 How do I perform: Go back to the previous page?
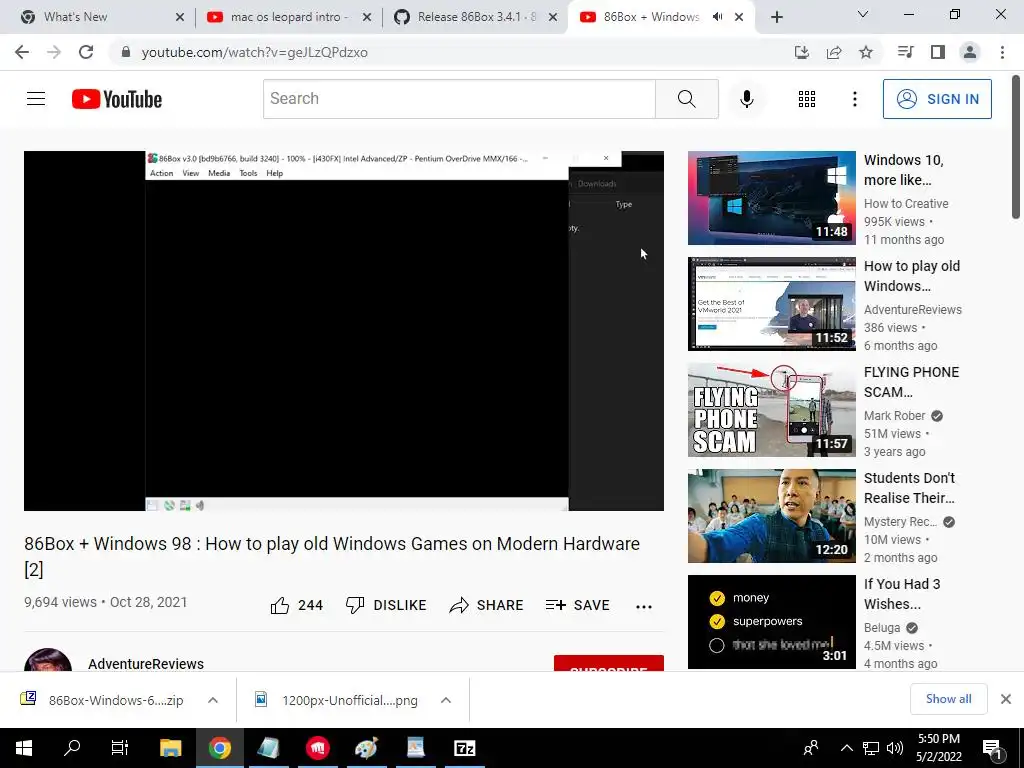(22, 52)
